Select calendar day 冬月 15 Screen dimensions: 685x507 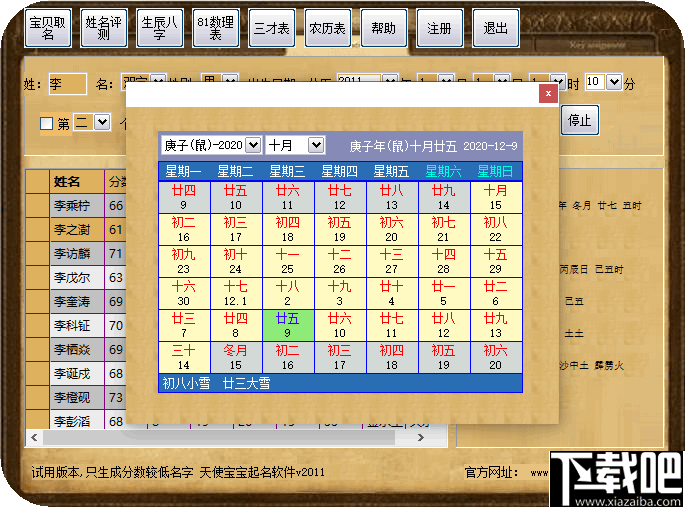[x=236, y=357]
